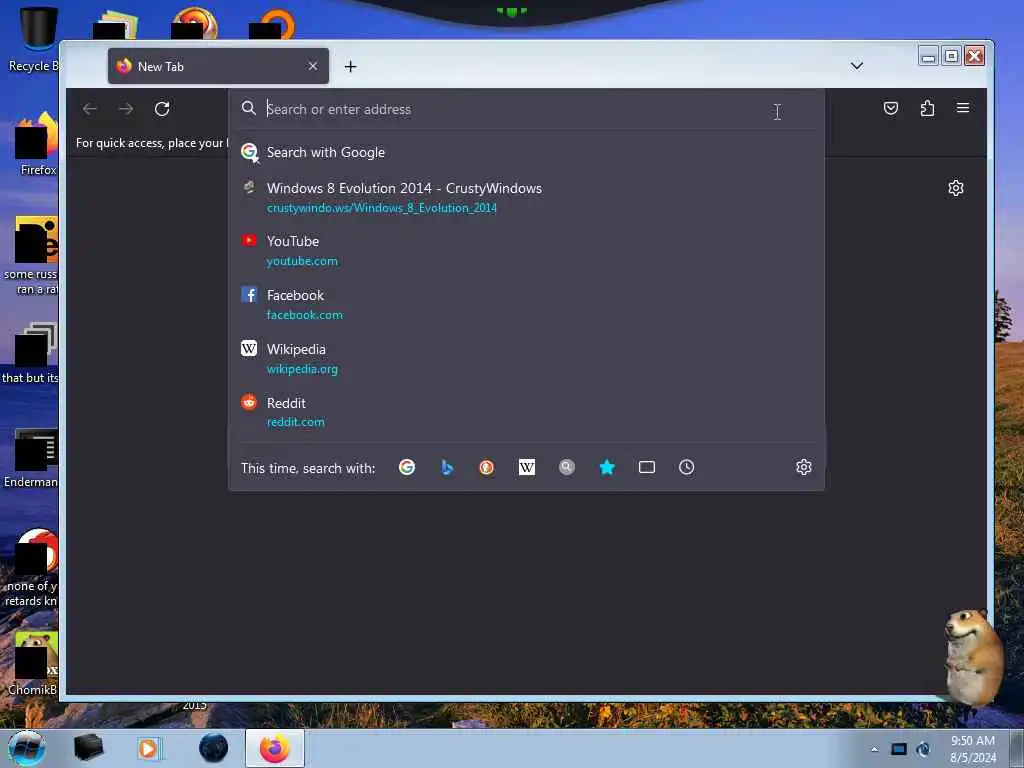Choose Search with Google suggestion
This screenshot has height=768, width=1024.
[526, 152]
